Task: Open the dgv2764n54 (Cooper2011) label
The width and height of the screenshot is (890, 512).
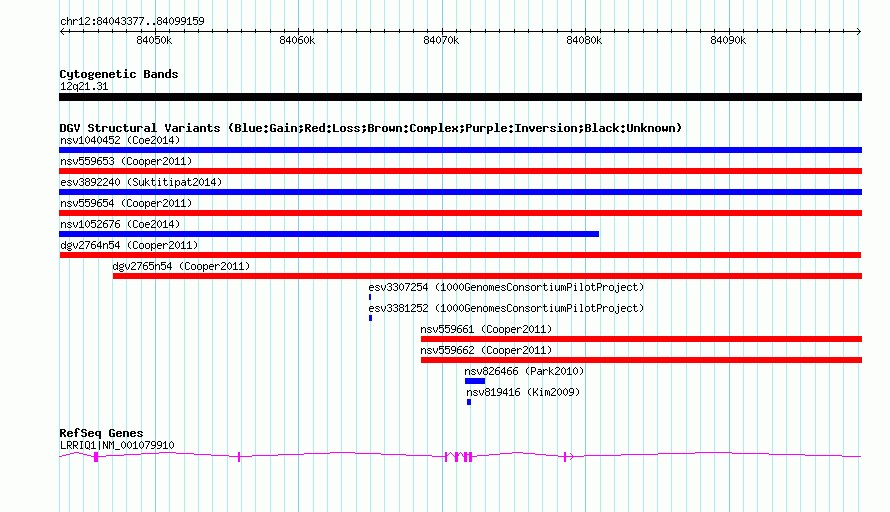Action: tap(129, 245)
